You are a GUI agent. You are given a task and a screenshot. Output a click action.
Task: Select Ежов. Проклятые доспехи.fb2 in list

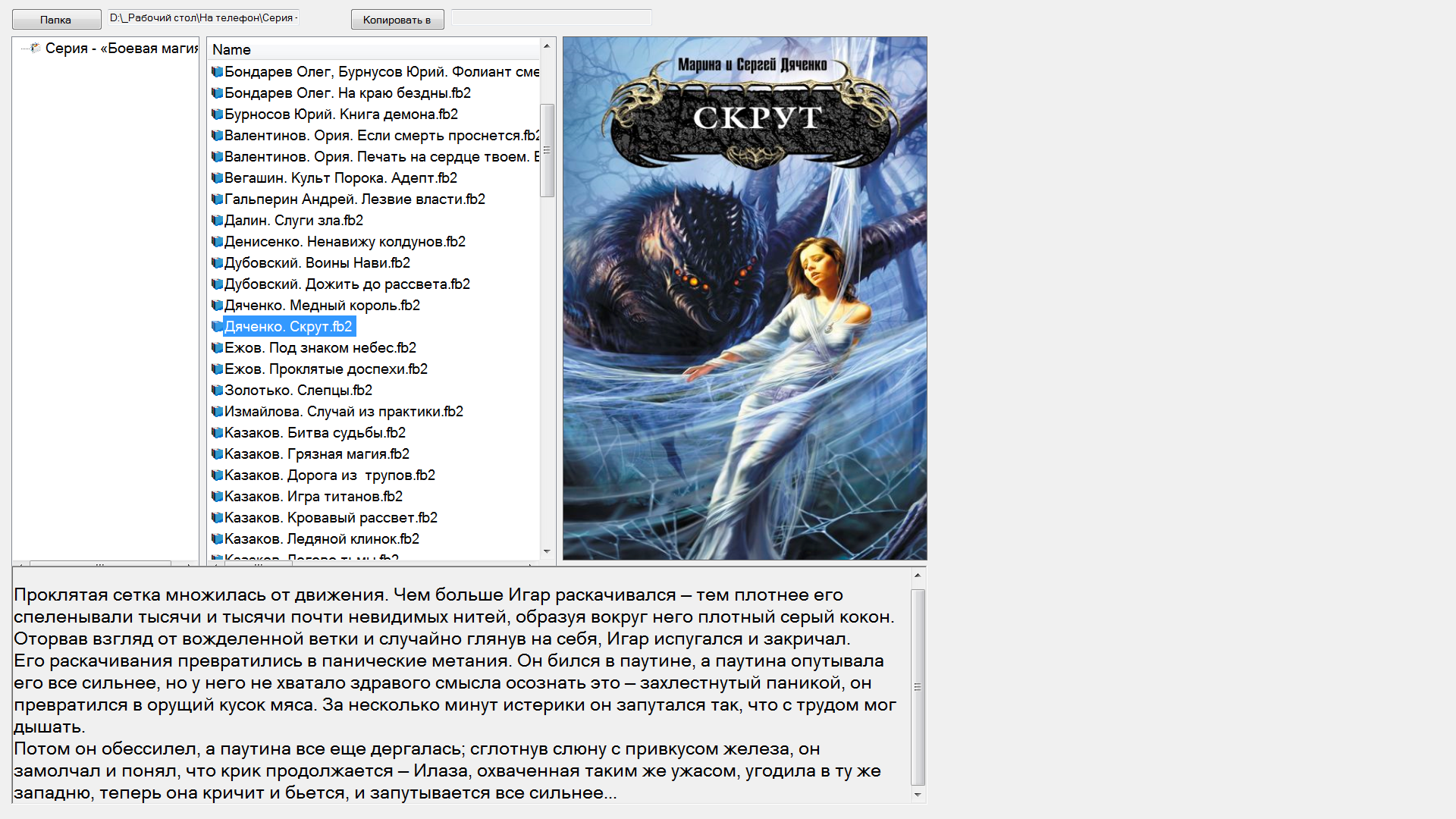[325, 369]
